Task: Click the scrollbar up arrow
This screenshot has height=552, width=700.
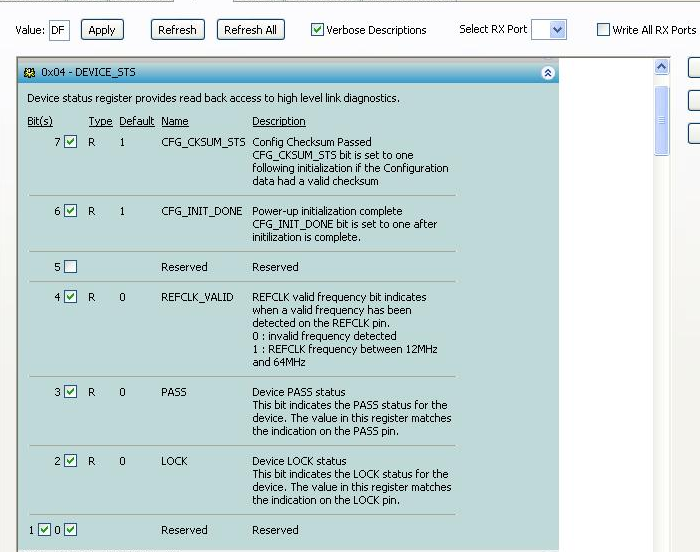Action: coord(662,67)
